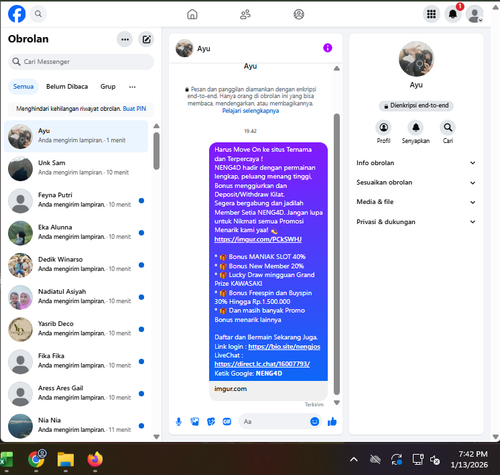Record a voice clip with microphone icon
Viewport: 500px width, 475px height.
179,422
